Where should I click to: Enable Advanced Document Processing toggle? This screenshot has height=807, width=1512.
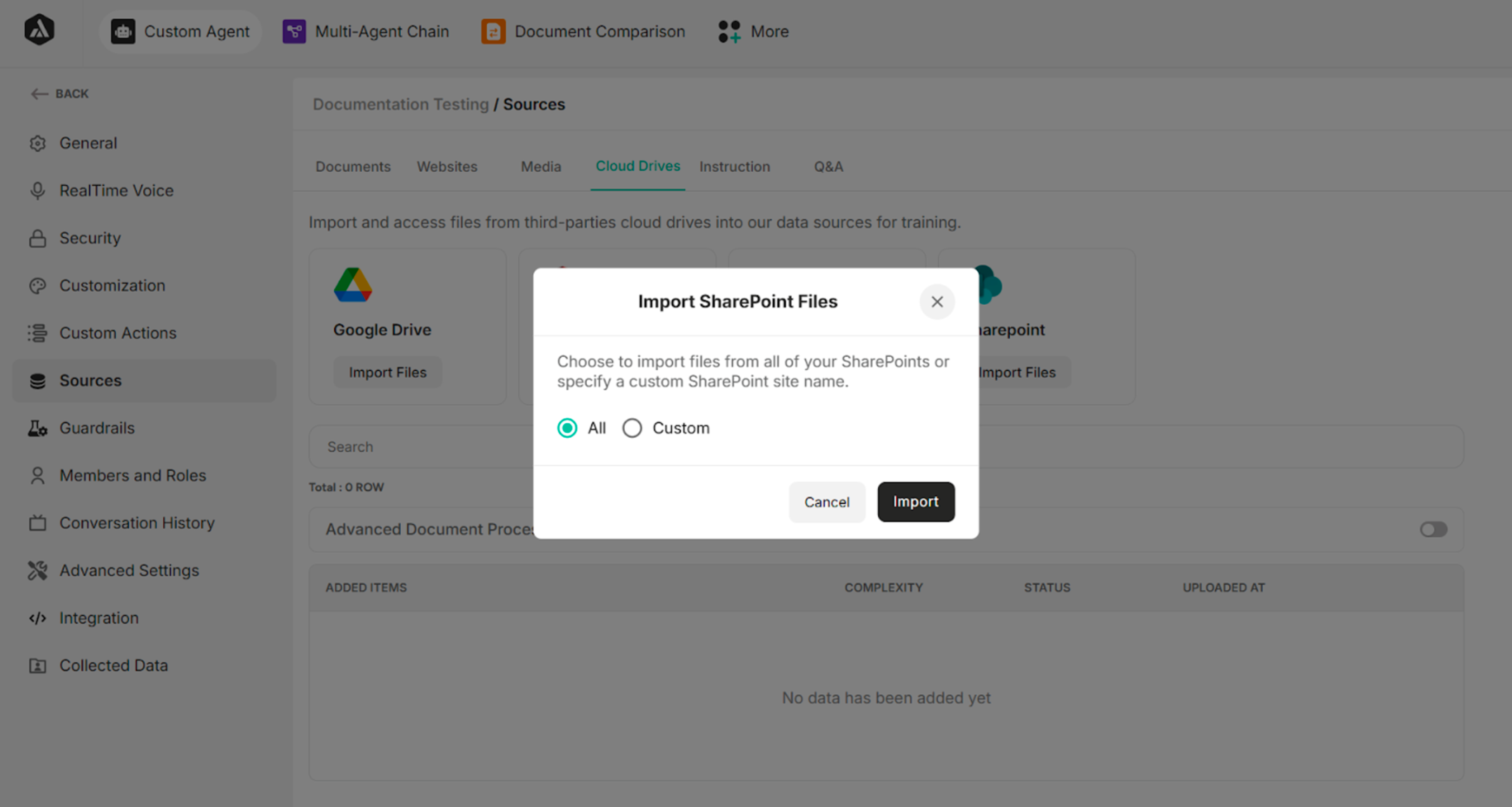tap(1432, 529)
